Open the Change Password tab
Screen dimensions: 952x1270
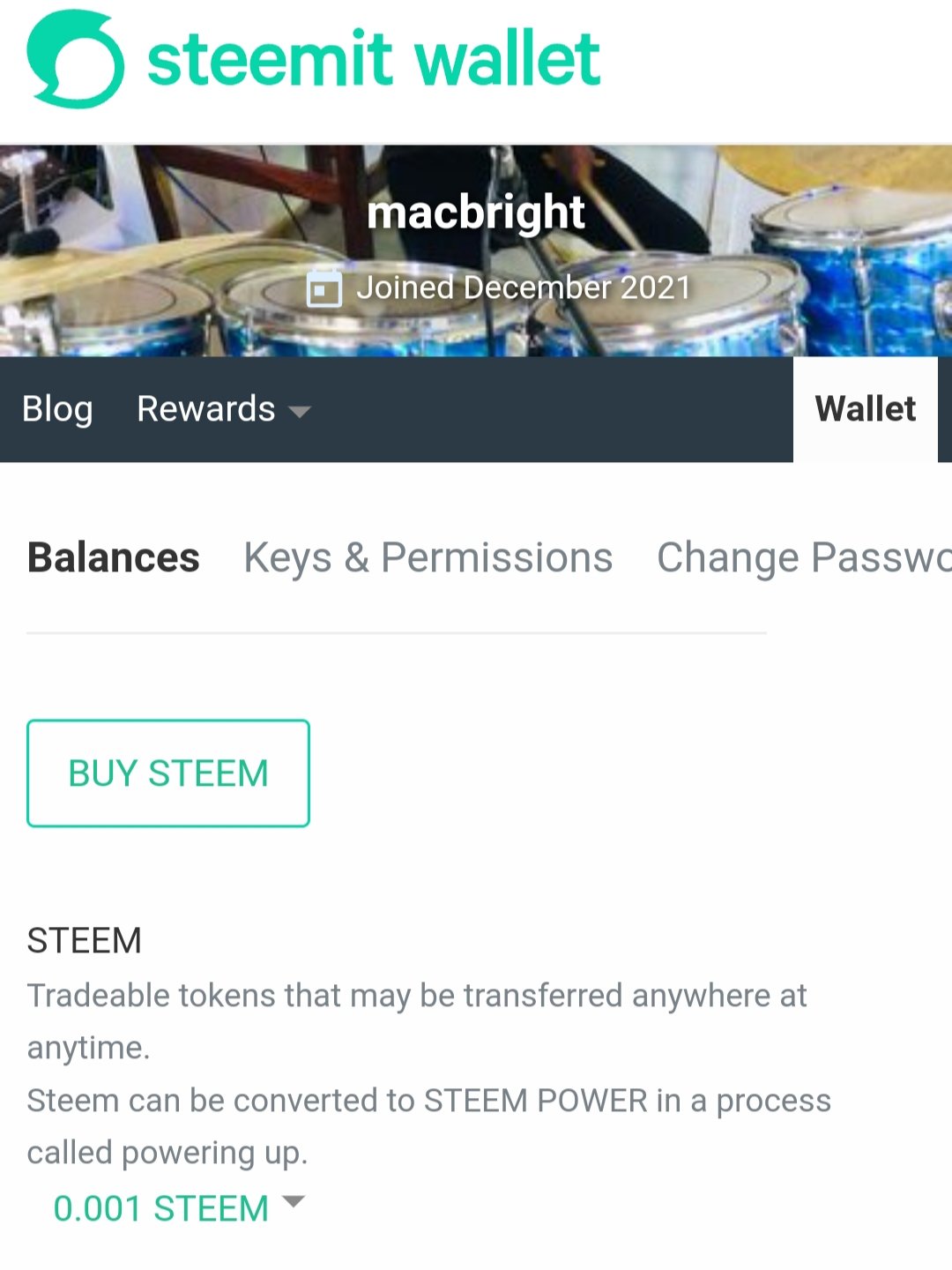[804, 557]
